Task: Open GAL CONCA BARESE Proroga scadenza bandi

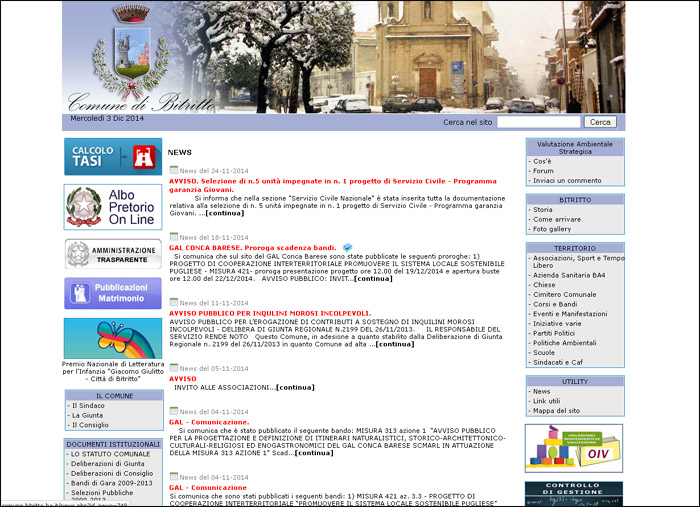Action: [253, 248]
